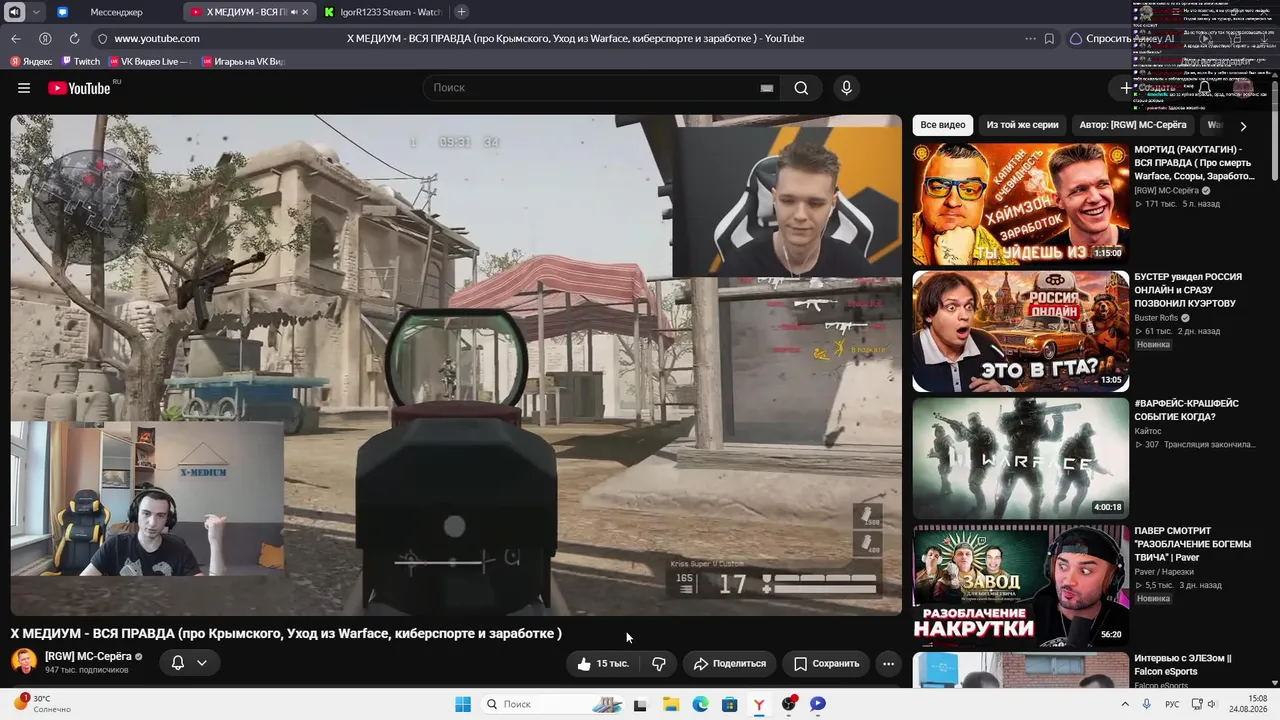Change the РУС input language in the taskbar

1172,704
